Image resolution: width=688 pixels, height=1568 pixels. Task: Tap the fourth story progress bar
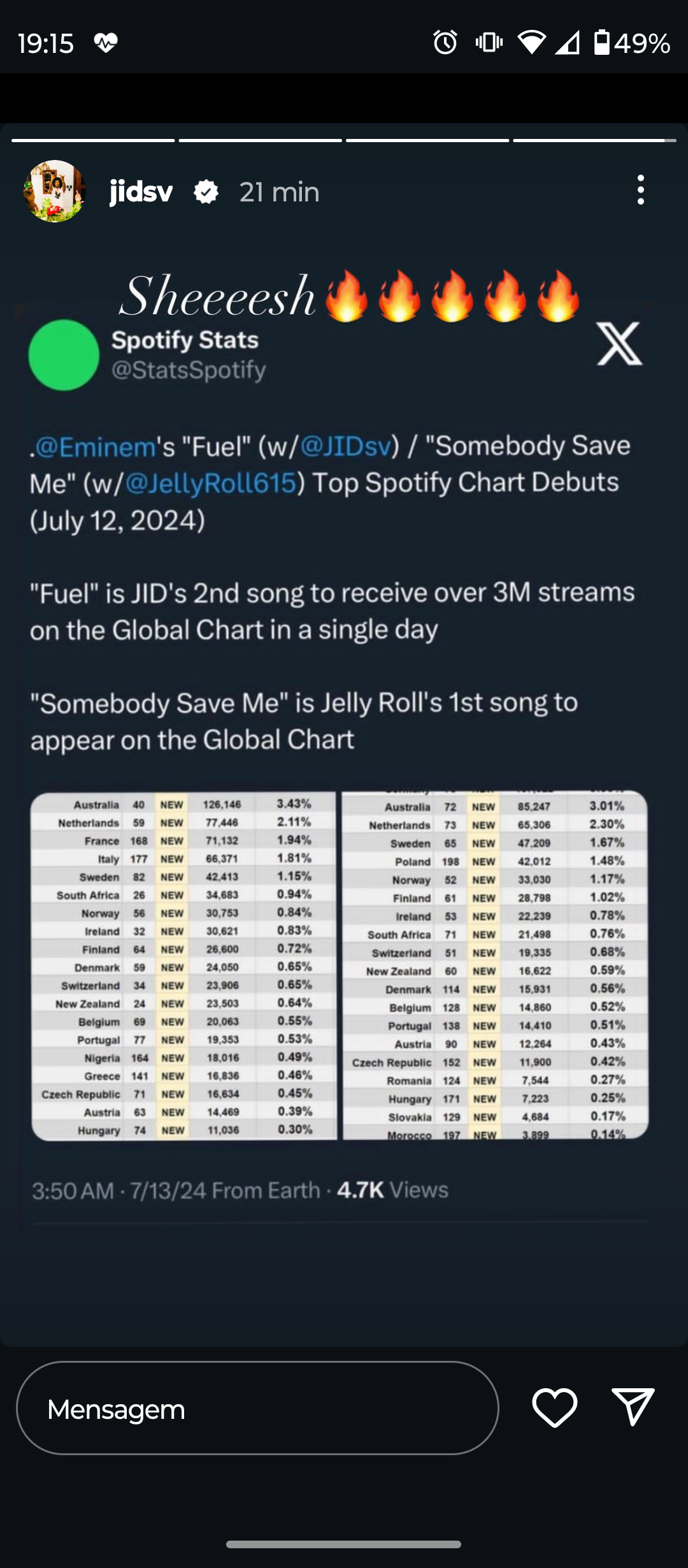pyautogui.click(x=595, y=140)
